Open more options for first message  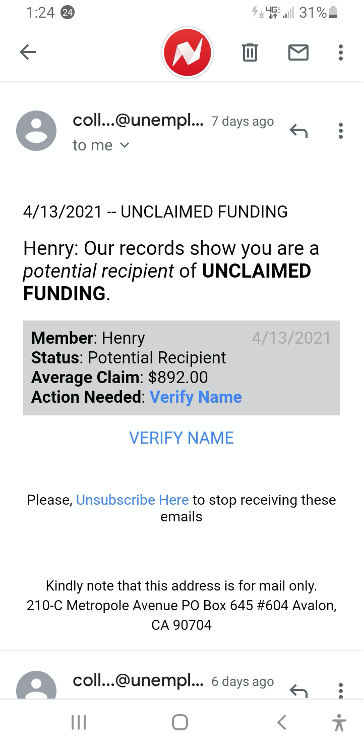click(341, 131)
